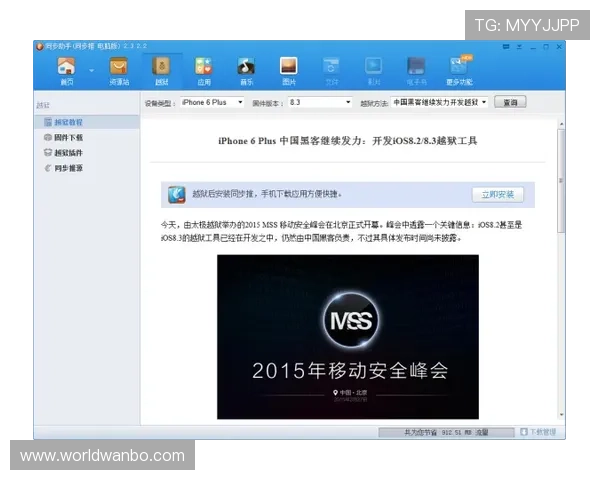
Task: Open the 应用 apps toolbar icon
Action: point(204,71)
